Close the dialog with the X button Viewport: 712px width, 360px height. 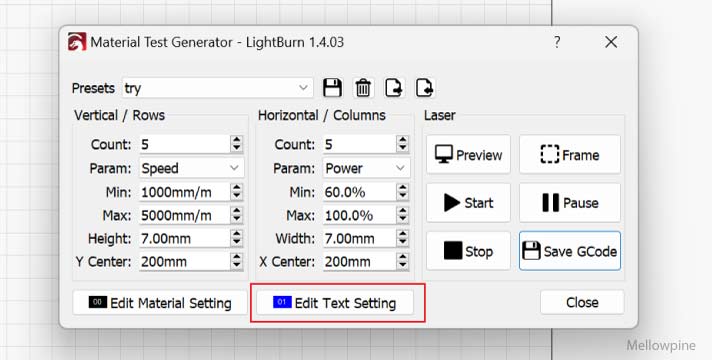point(611,42)
